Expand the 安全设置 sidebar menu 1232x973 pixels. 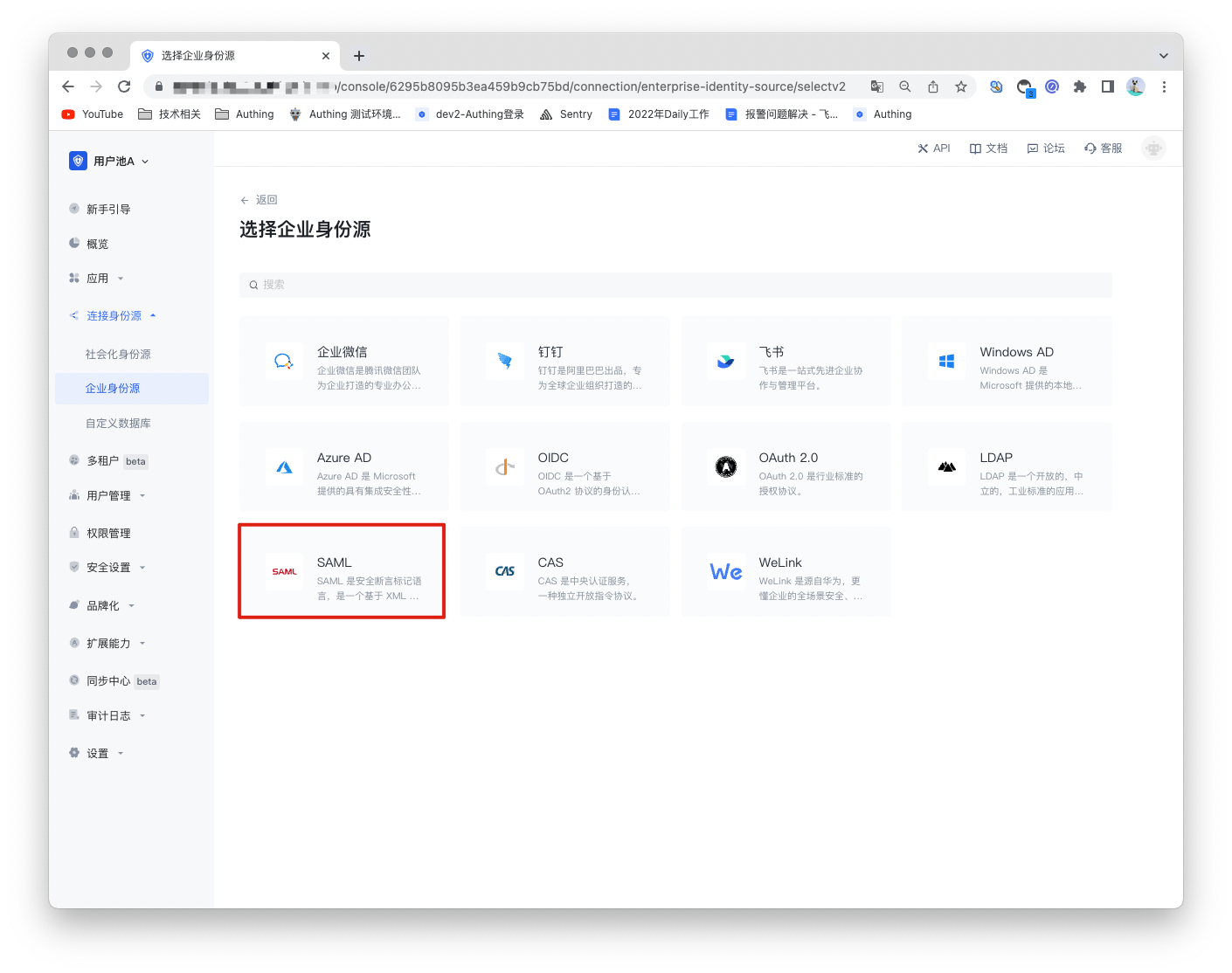107,567
